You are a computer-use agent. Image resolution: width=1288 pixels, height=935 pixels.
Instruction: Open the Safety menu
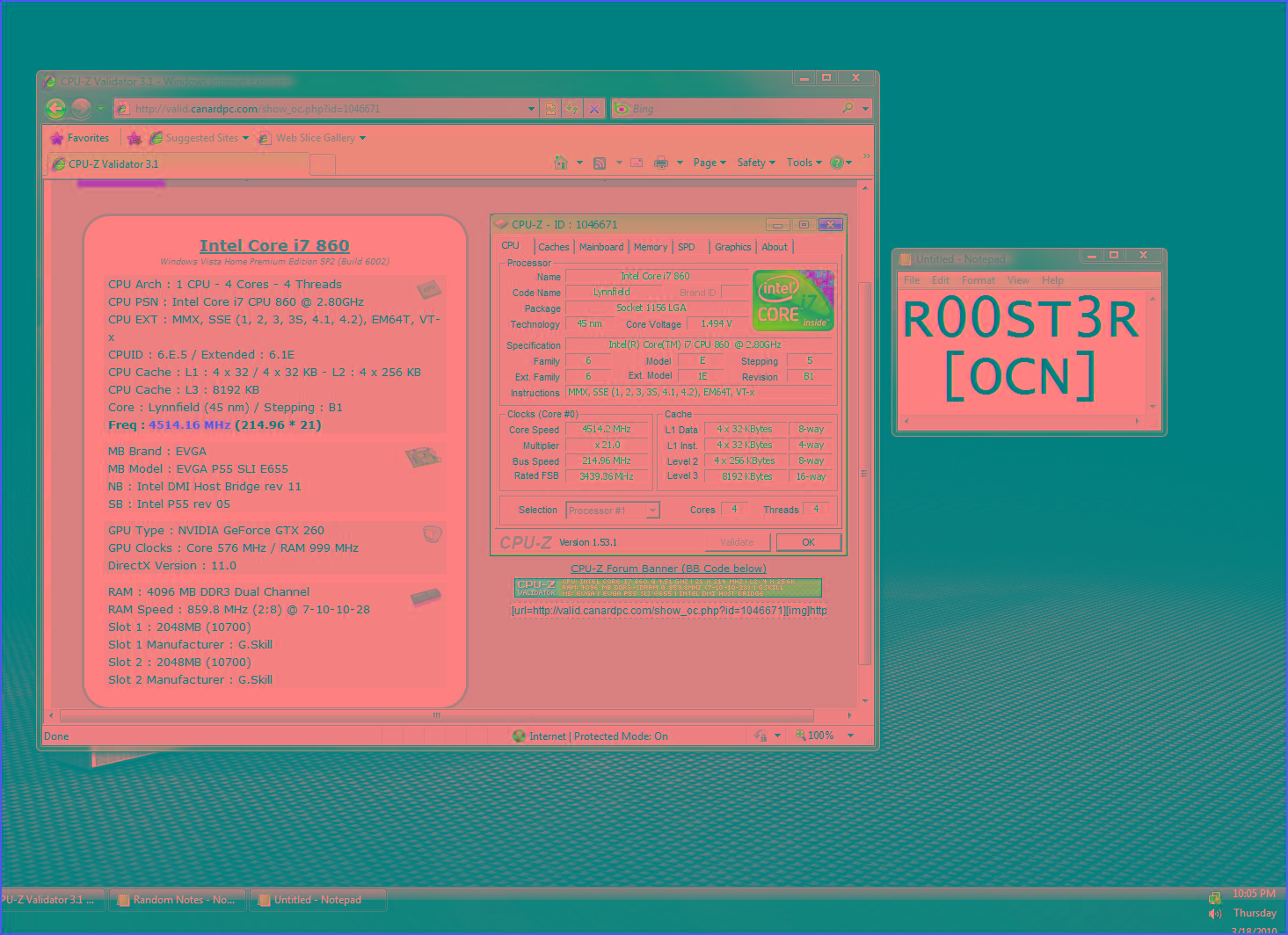click(756, 163)
